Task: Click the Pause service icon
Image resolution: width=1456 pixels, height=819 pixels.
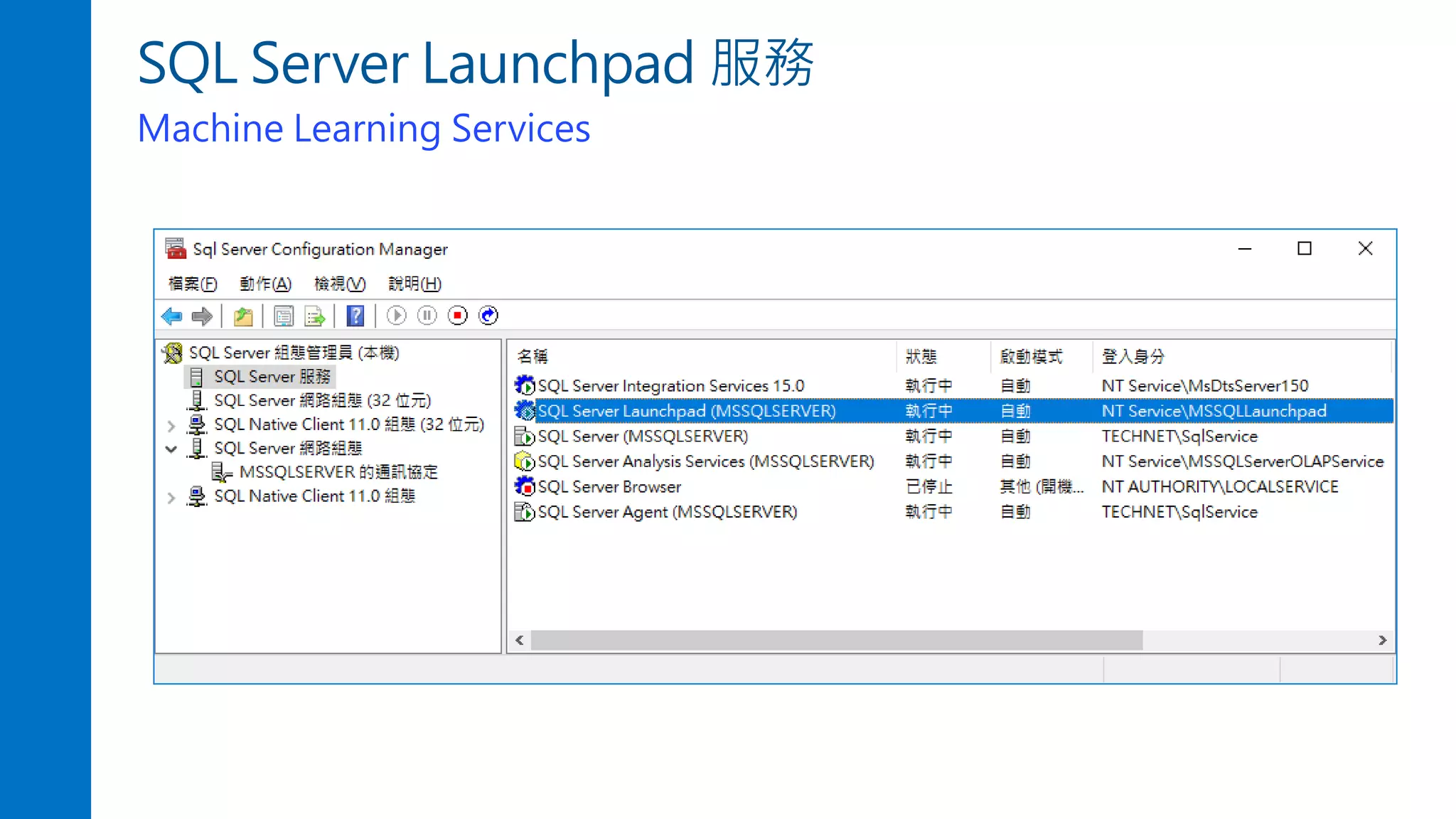Action: coord(427,316)
